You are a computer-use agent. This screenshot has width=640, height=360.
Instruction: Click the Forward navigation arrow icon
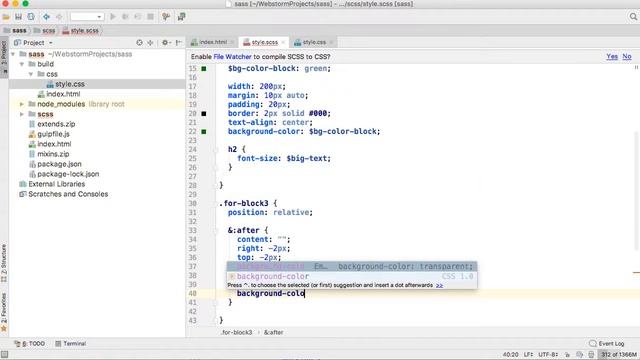(59, 17)
